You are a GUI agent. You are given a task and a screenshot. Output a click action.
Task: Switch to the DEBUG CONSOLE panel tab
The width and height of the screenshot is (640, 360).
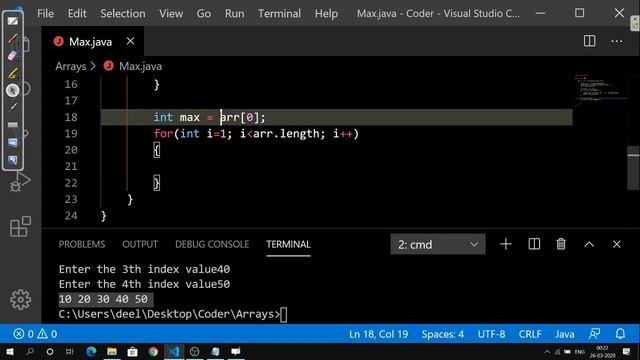212,244
